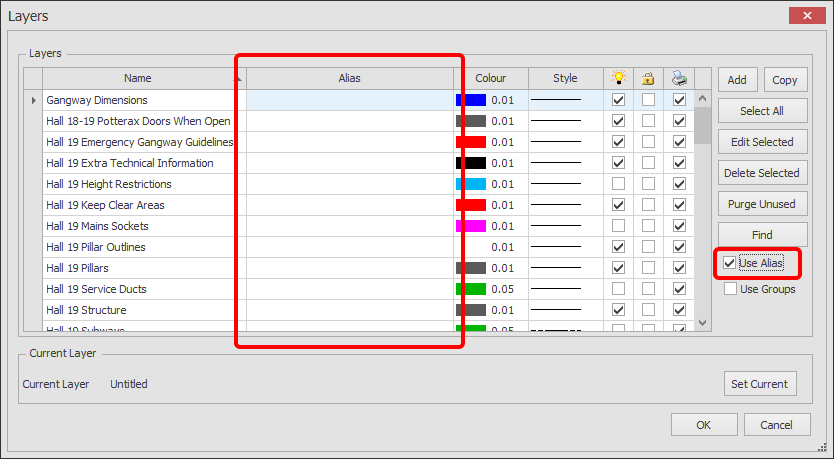834x459 pixels.
Task: Select the Hall 19 Structure layer name
Action: tap(86, 310)
